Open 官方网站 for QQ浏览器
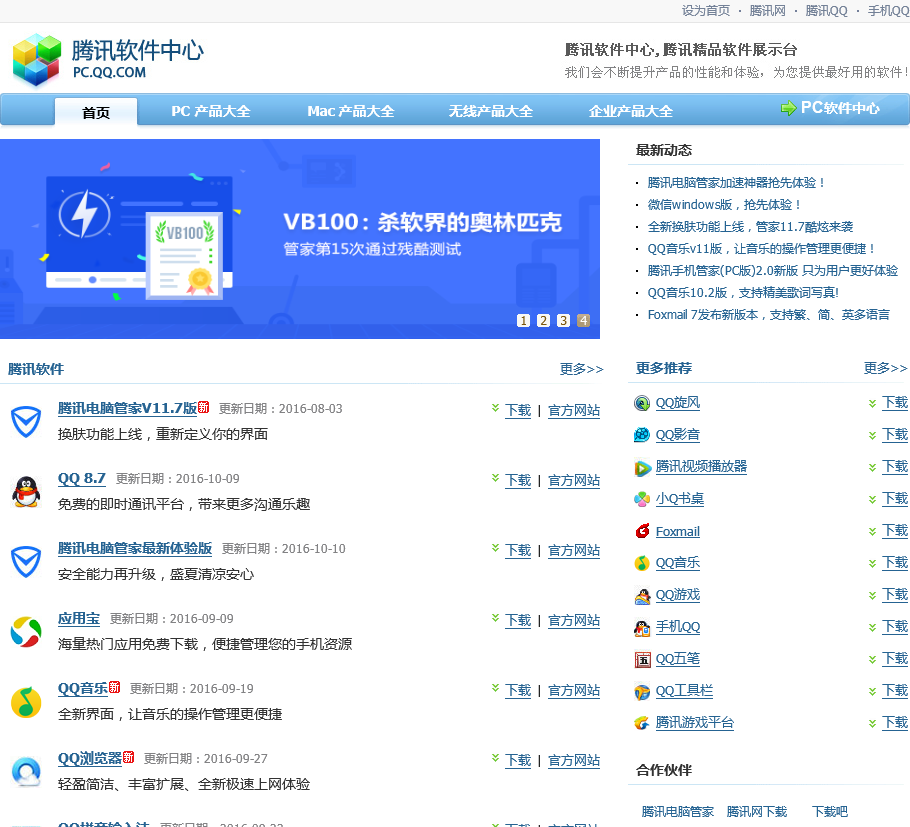Image resolution: width=910 pixels, height=827 pixels. click(574, 760)
